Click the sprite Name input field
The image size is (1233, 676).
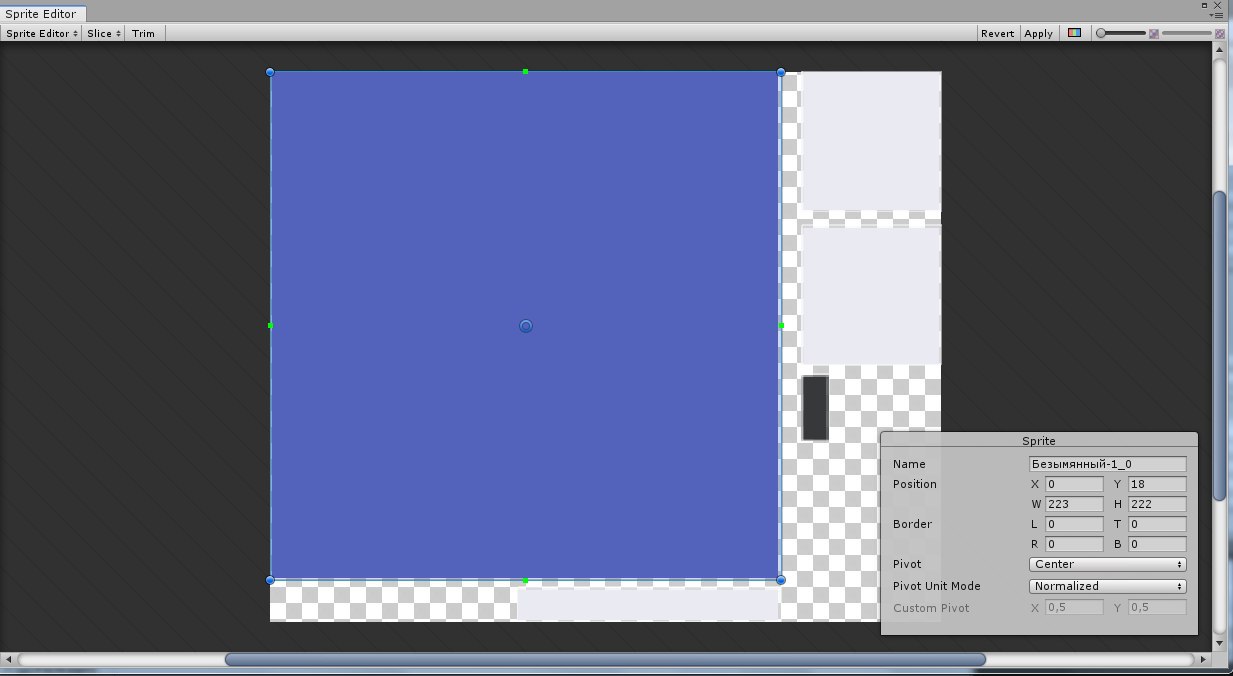pyautogui.click(x=1108, y=464)
